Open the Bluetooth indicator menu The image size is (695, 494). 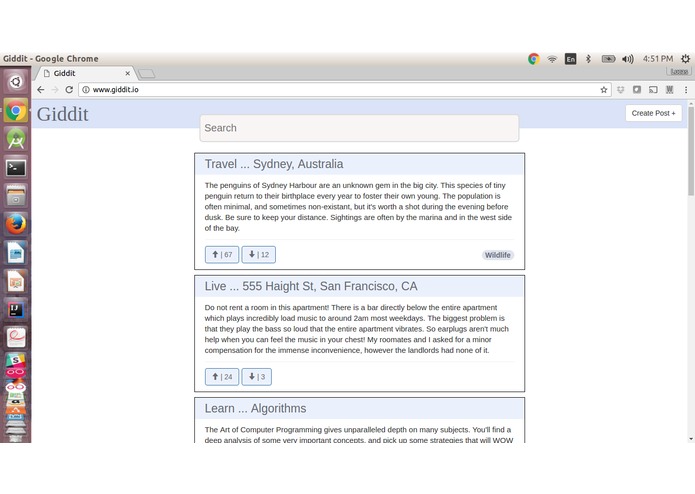[588, 58]
